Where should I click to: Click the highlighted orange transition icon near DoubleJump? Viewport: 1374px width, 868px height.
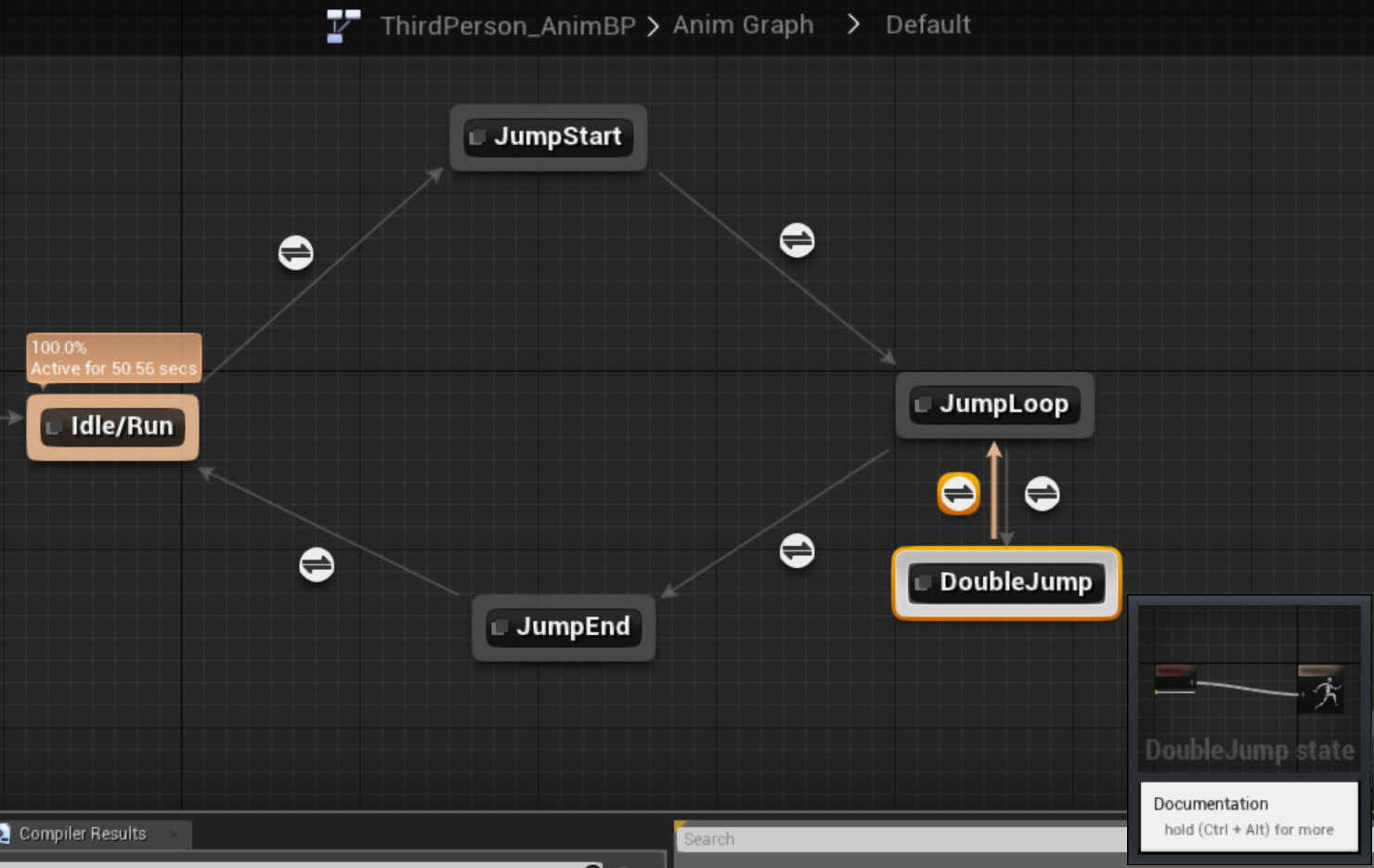click(958, 494)
